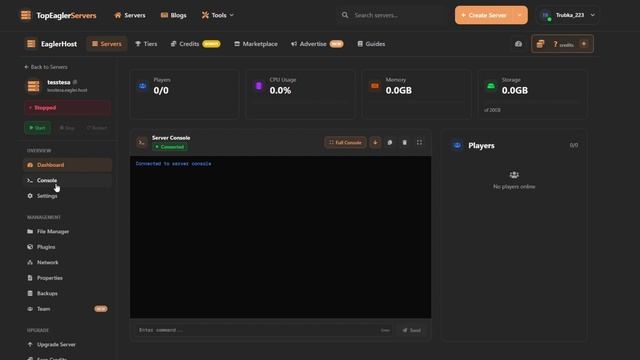
Task: Click the Trubka_223 avatar
Action: click(545, 15)
